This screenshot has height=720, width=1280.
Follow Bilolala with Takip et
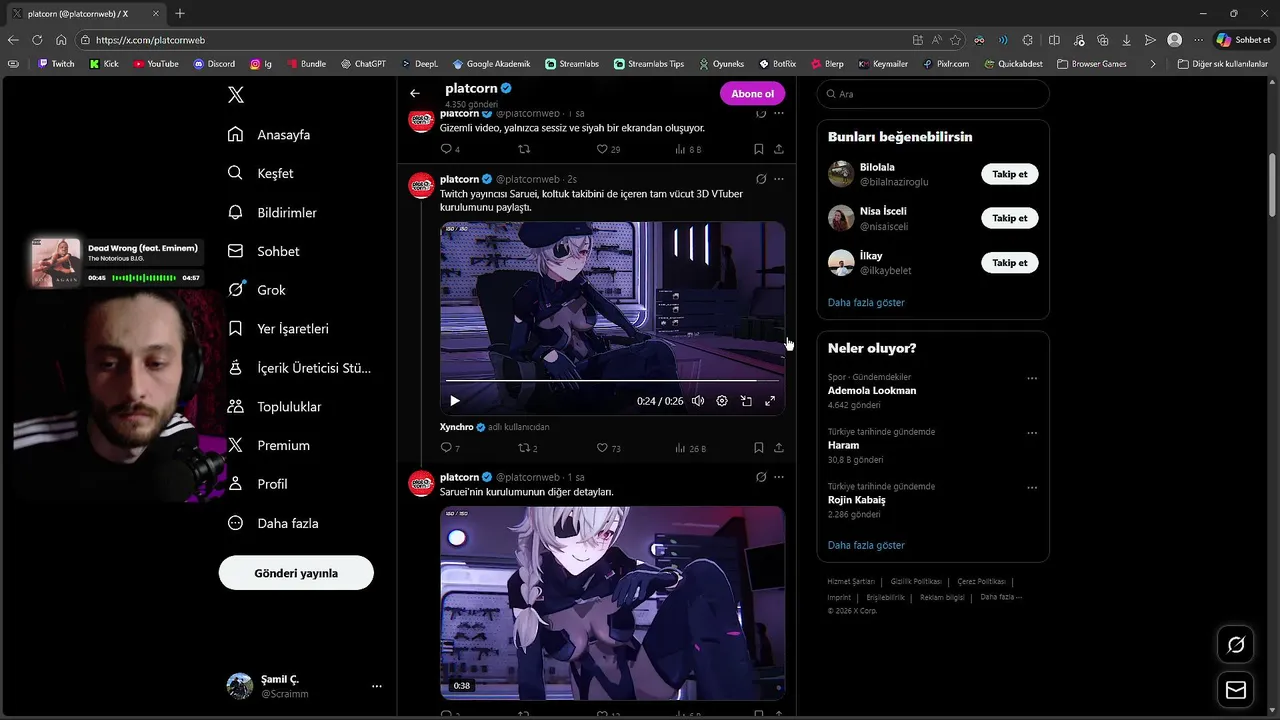[1010, 174]
